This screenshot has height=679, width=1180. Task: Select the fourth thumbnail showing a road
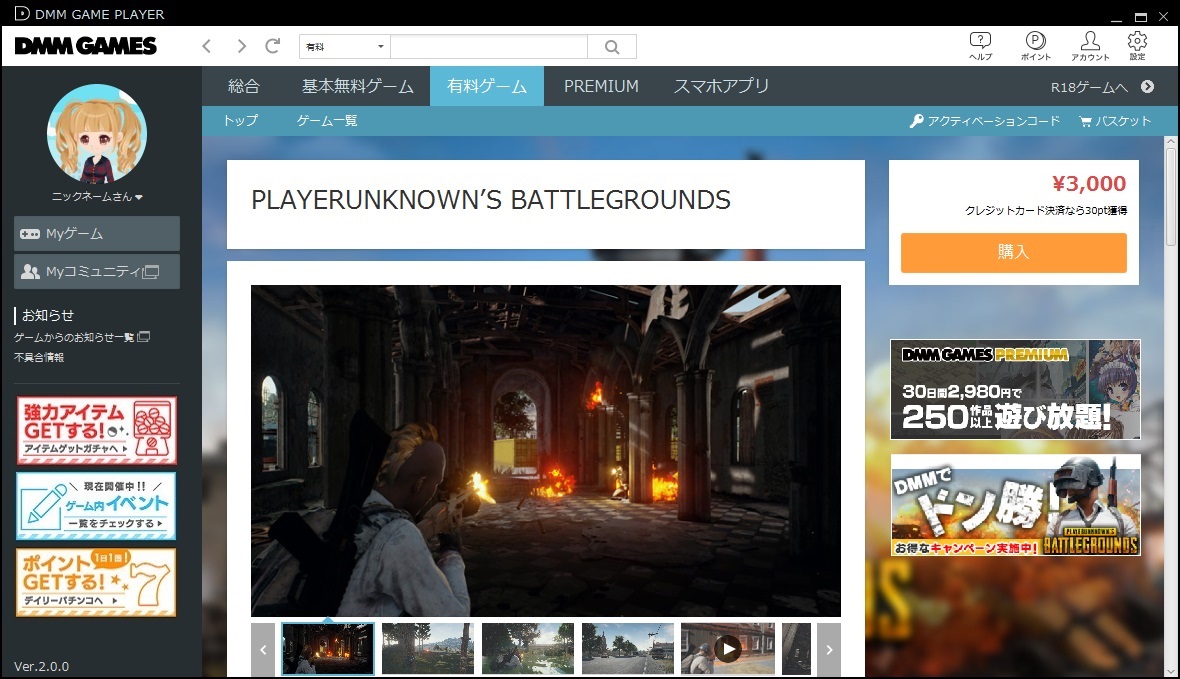pyautogui.click(x=628, y=648)
